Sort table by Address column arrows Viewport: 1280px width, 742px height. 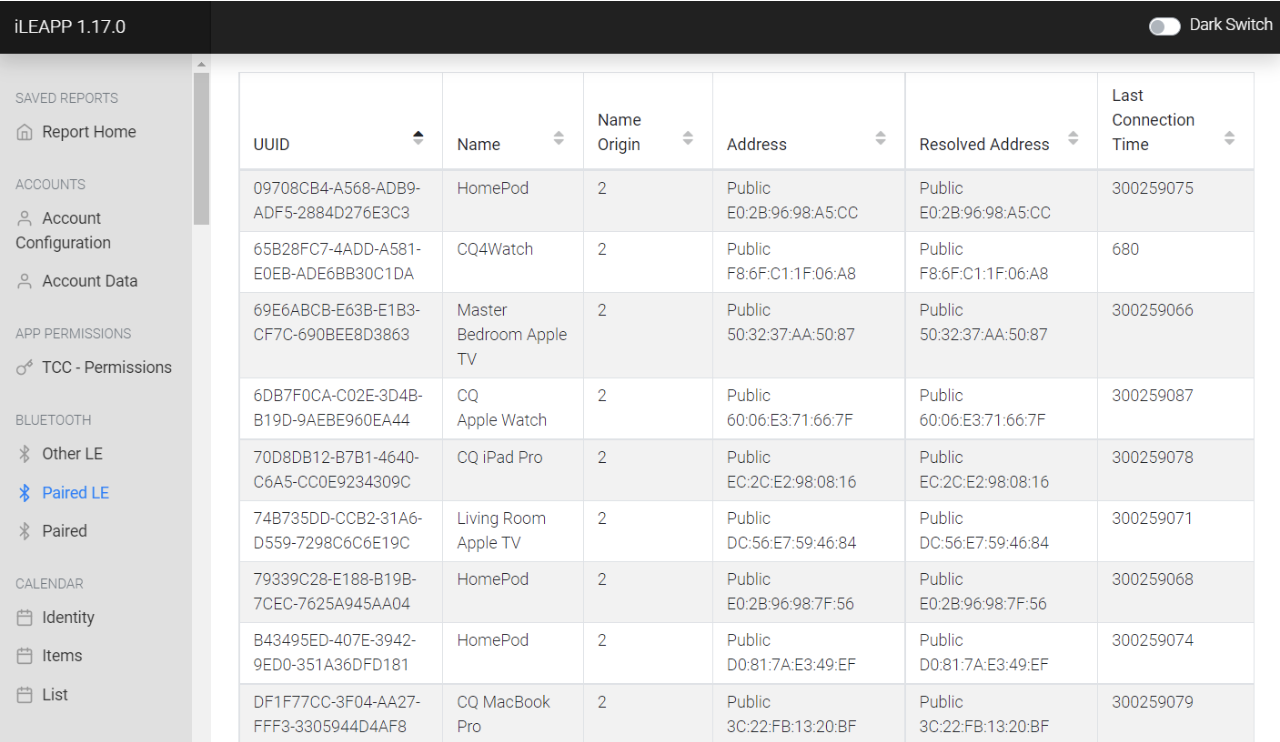click(x=881, y=138)
